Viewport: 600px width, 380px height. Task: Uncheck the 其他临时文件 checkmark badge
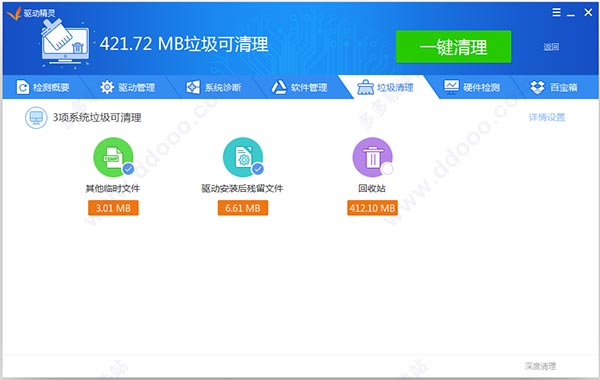pyautogui.click(x=128, y=168)
